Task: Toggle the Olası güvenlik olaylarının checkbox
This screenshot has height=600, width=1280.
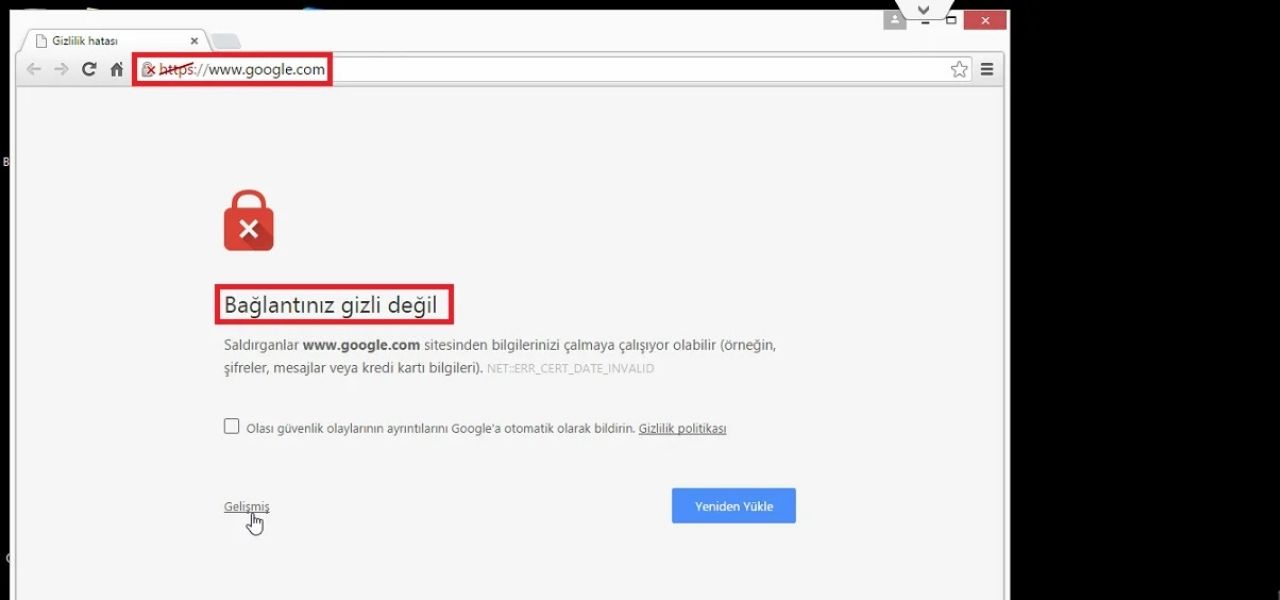Action: pos(231,426)
